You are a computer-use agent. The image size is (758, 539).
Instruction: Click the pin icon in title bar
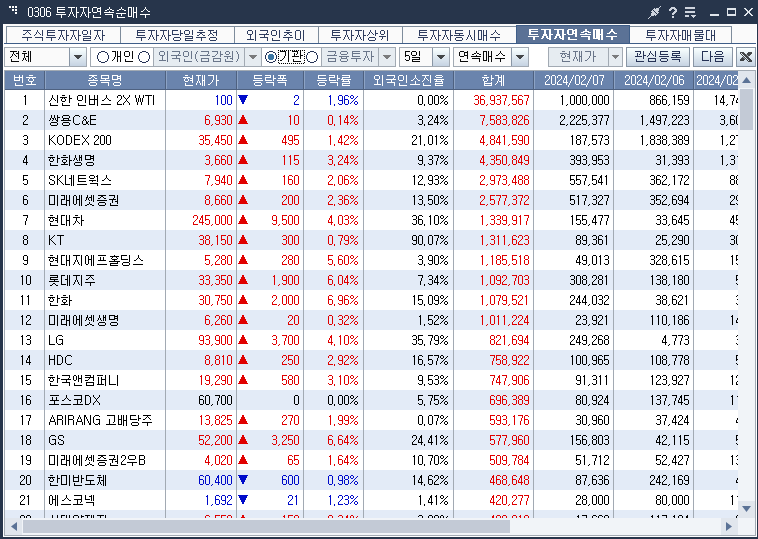tap(655, 13)
